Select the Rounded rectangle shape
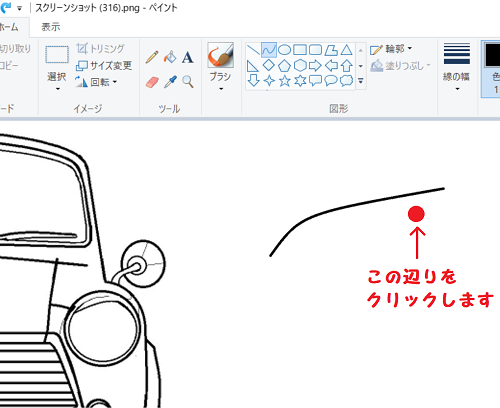 [x=315, y=50]
